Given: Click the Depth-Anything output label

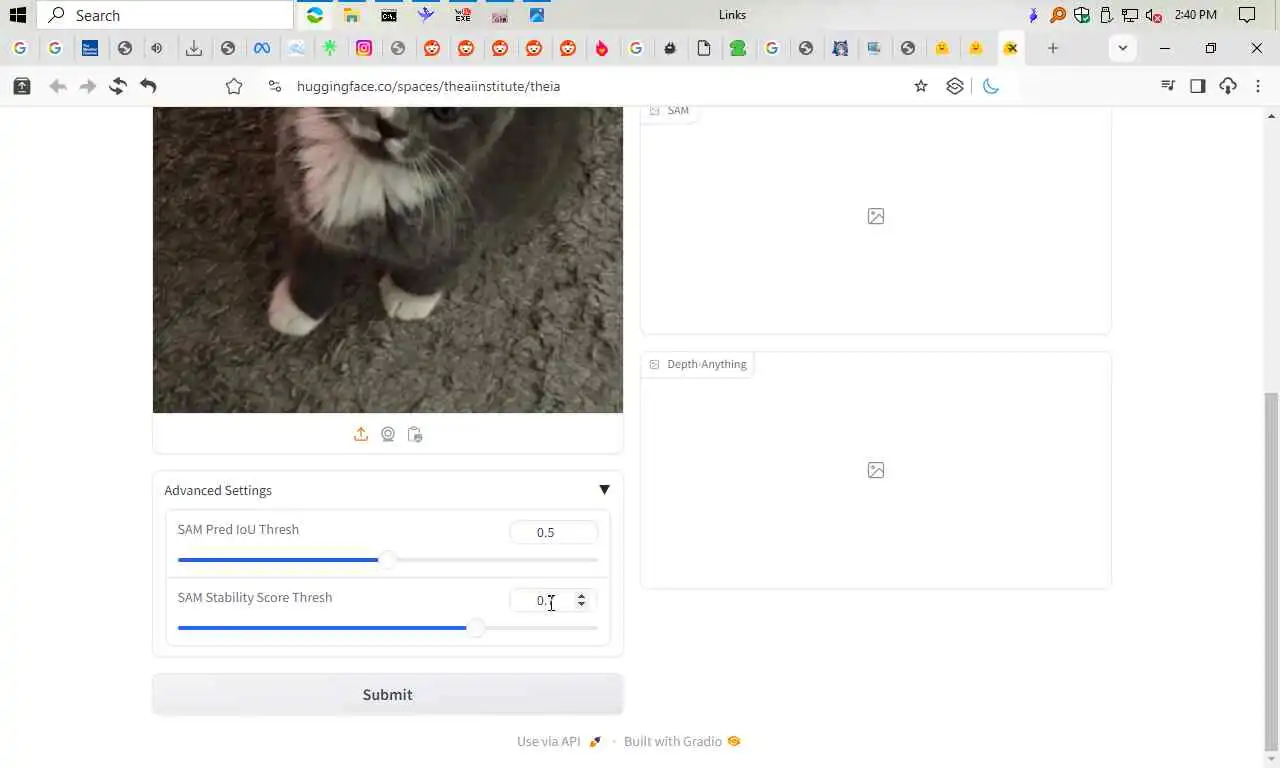Looking at the screenshot, I should [698, 364].
